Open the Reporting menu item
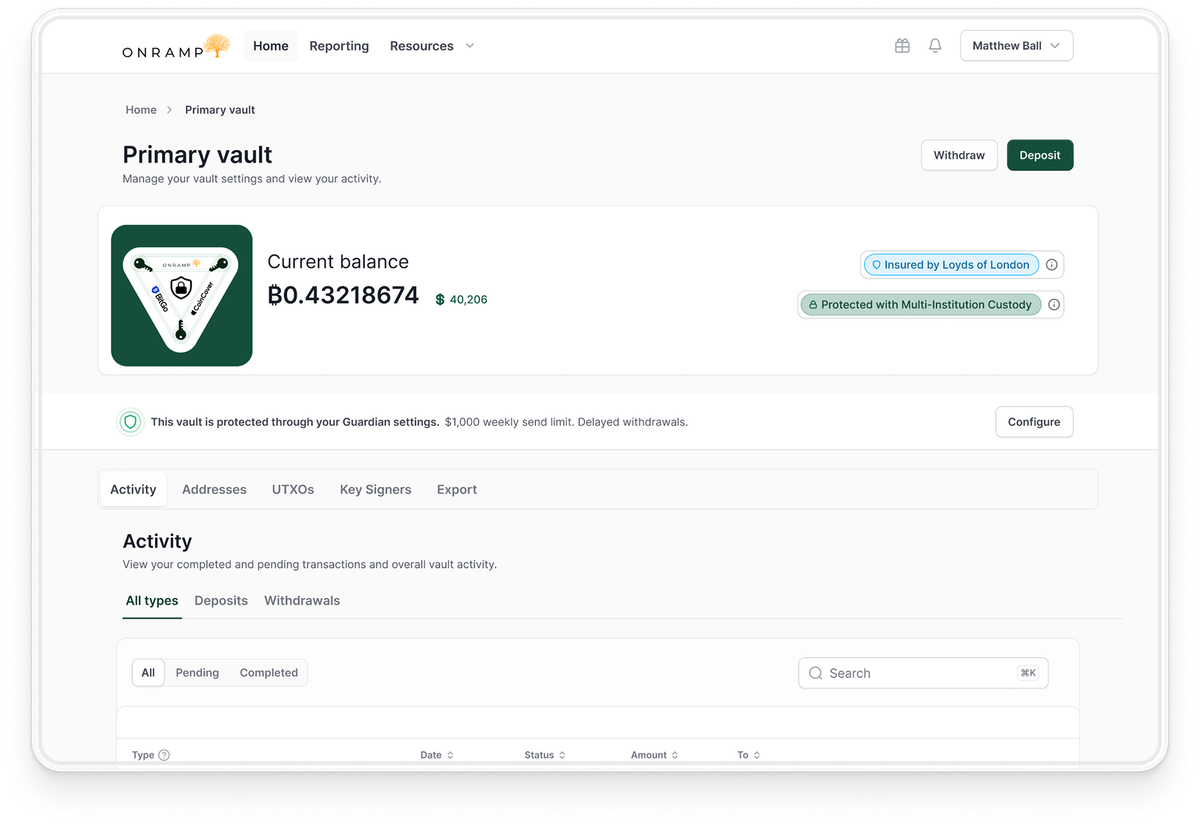1200x826 pixels. (339, 46)
